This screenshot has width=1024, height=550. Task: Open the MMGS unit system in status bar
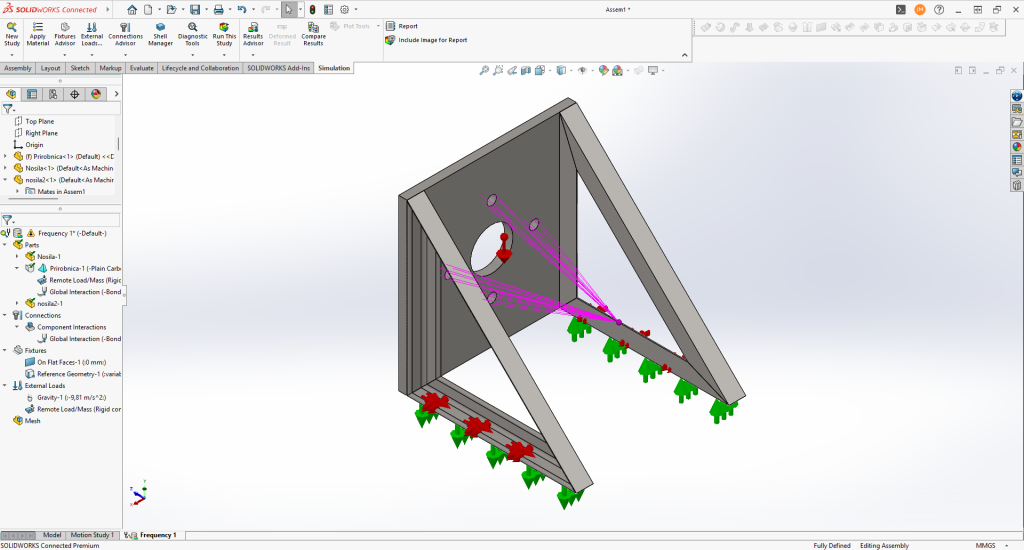pyautogui.click(x=985, y=545)
